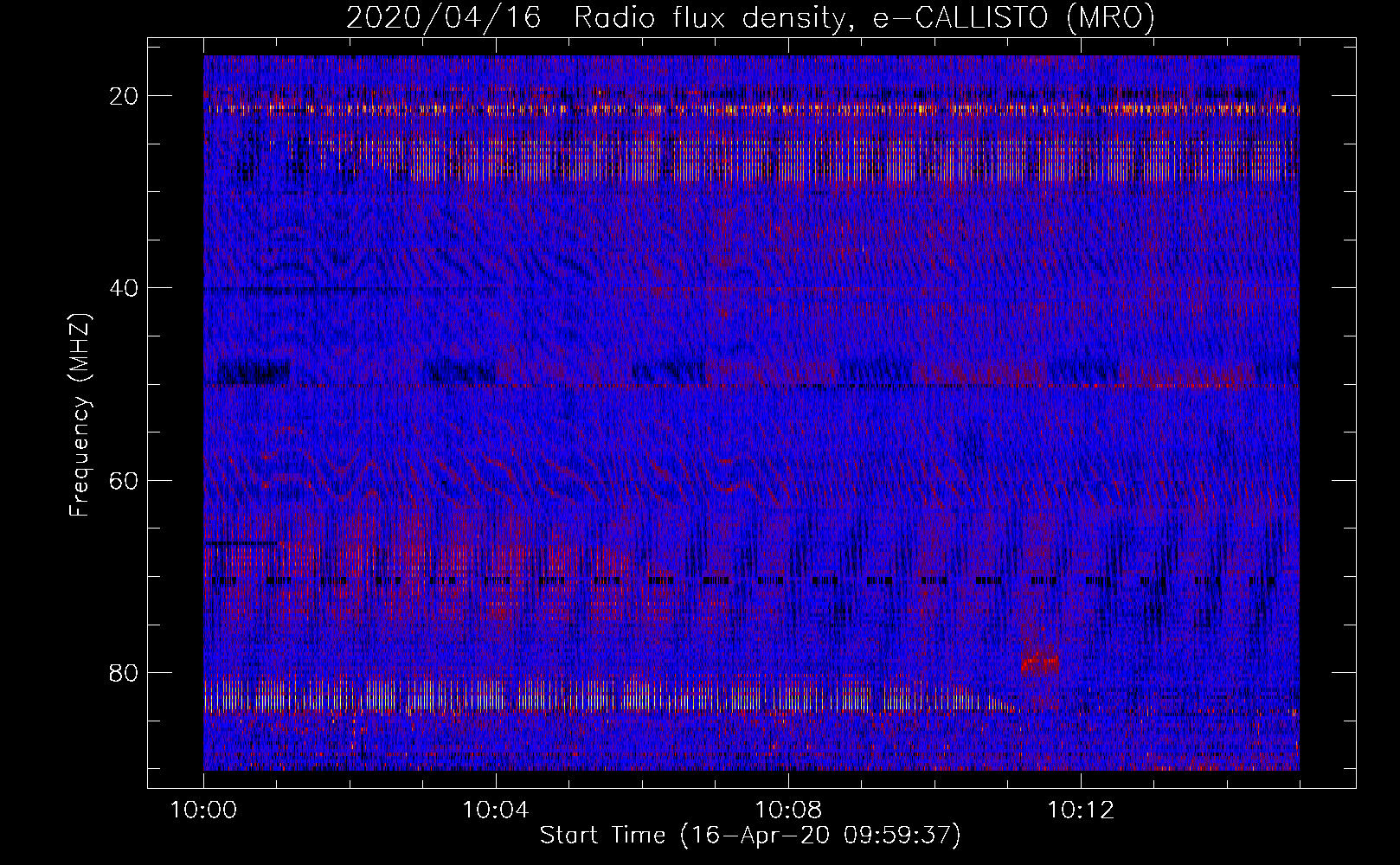Click the 40 frequency tick label
The width and height of the screenshot is (1400, 865).
pos(125,288)
